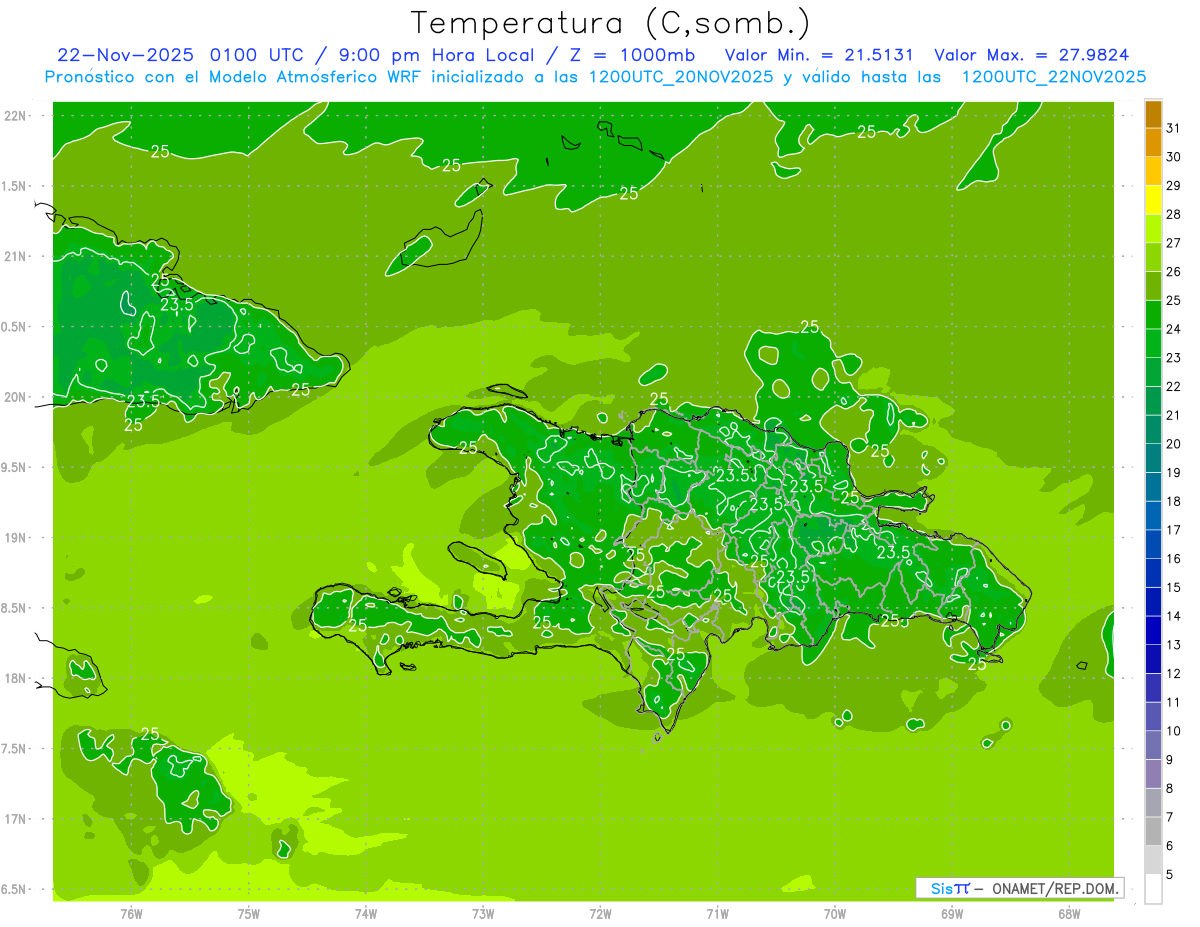Click the purple legend swatch between 9 and 10
Viewport: 1200px width, 927px height.
click(x=1153, y=745)
